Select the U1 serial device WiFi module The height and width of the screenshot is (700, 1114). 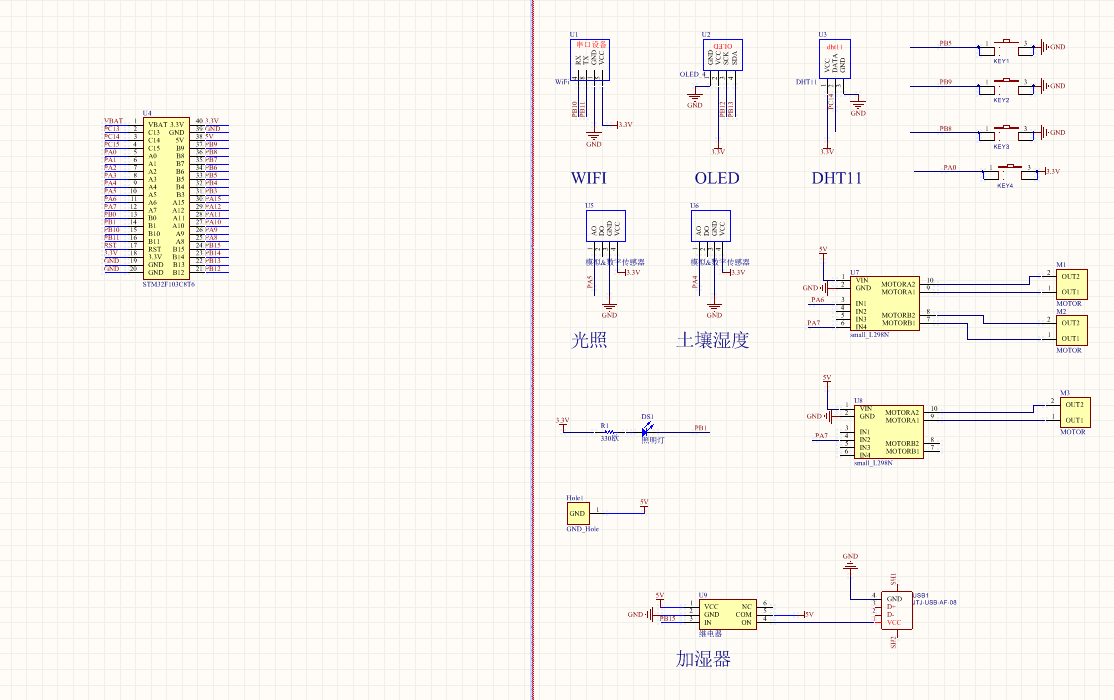[x=590, y=60]
